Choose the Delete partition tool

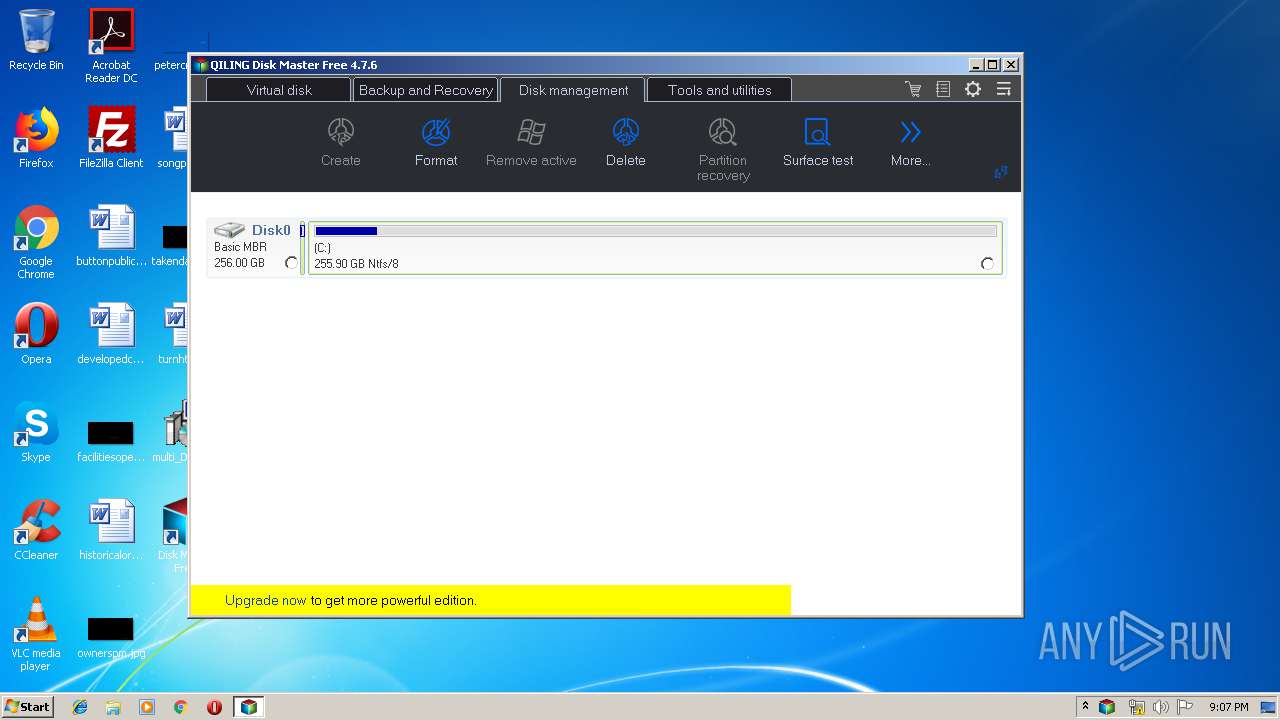tap(626, 132)
